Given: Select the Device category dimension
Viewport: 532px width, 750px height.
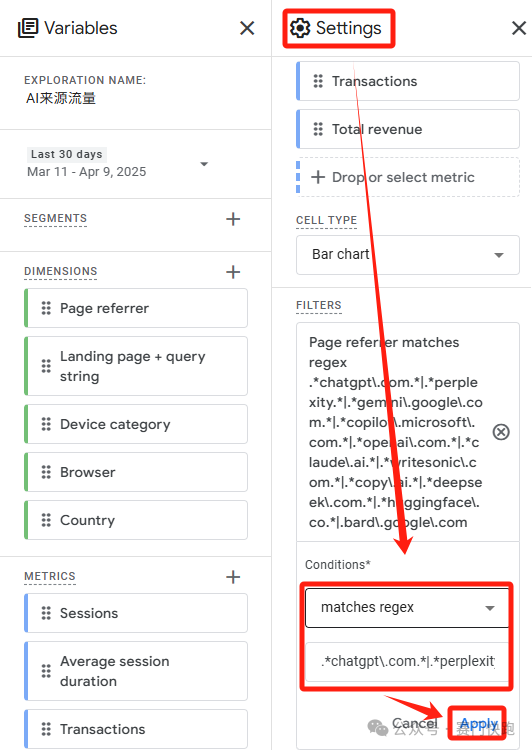Looking at the screenshot, I should point(136,424).
